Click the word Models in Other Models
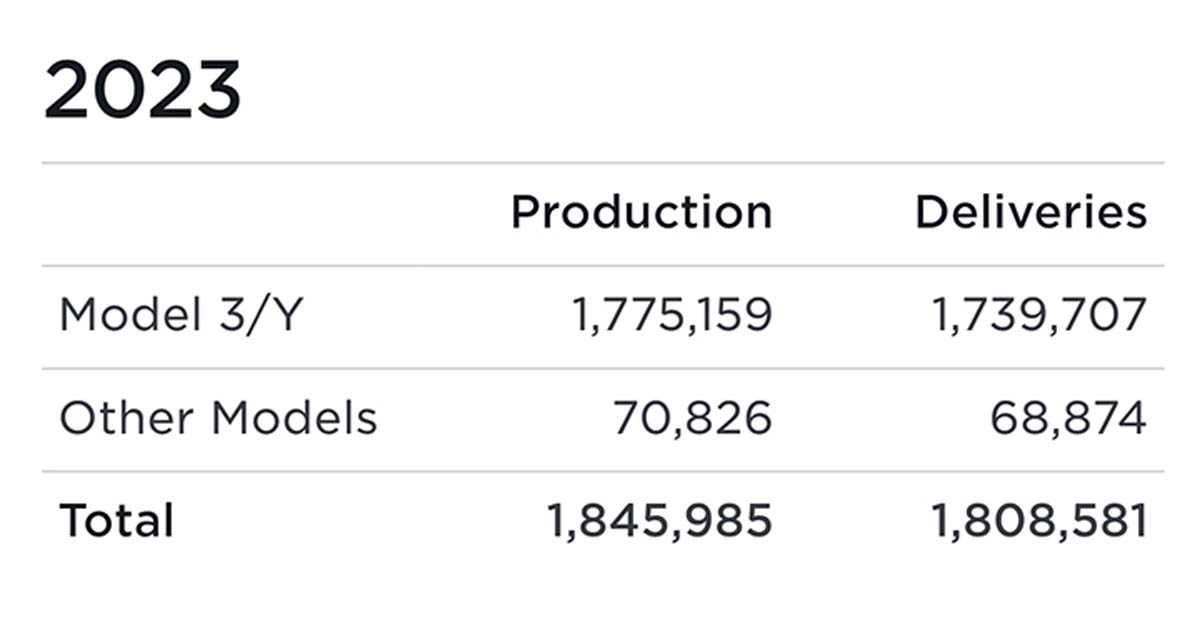Screen dimensions: 1200x632 click(x=294, y=419)
